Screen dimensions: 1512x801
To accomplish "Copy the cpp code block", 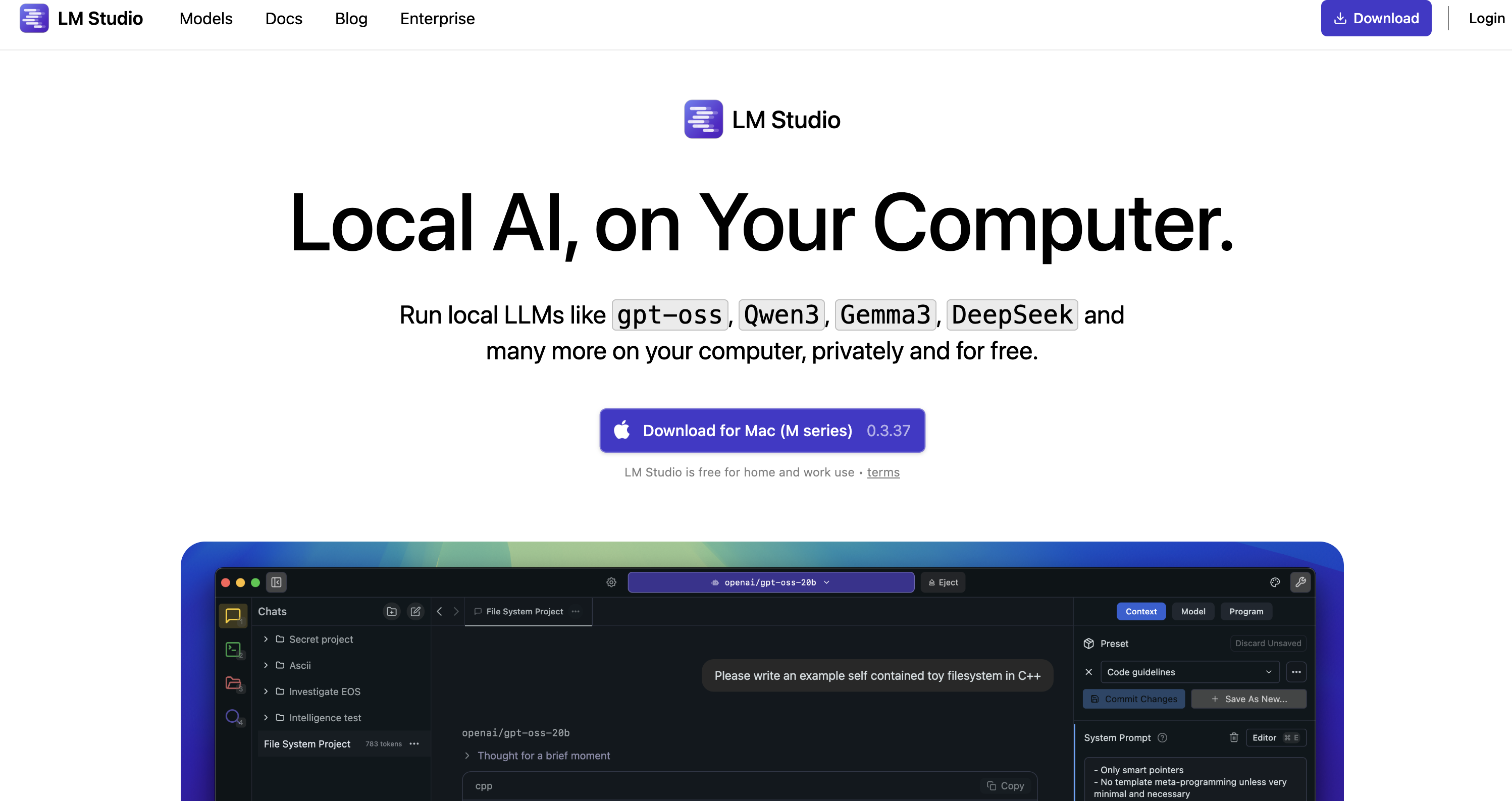I will [1006, 786].
